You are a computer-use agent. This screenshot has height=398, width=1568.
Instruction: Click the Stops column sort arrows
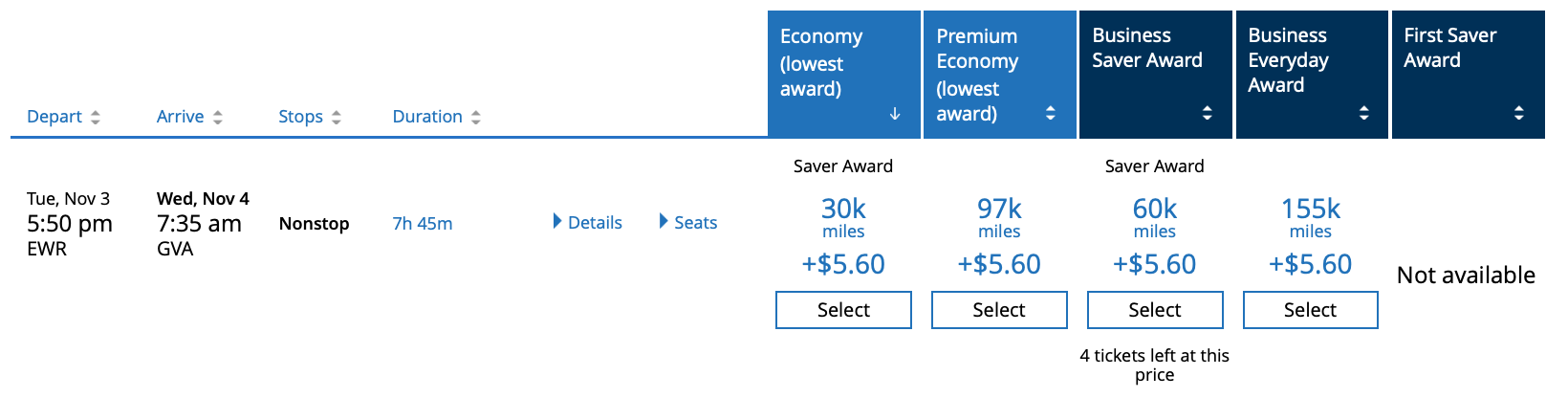point(336,117)
